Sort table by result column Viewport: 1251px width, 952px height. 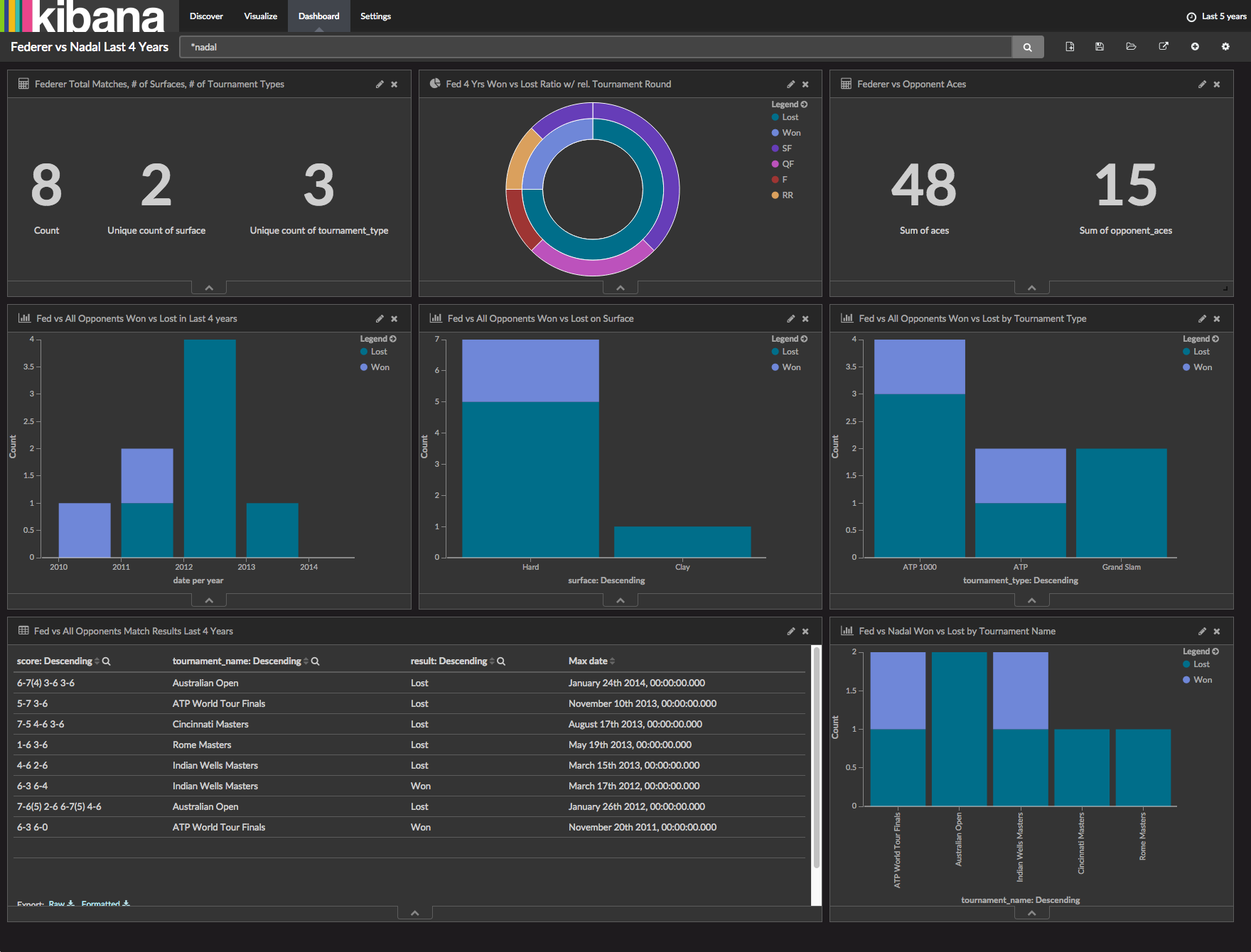[x=492, y=661]
